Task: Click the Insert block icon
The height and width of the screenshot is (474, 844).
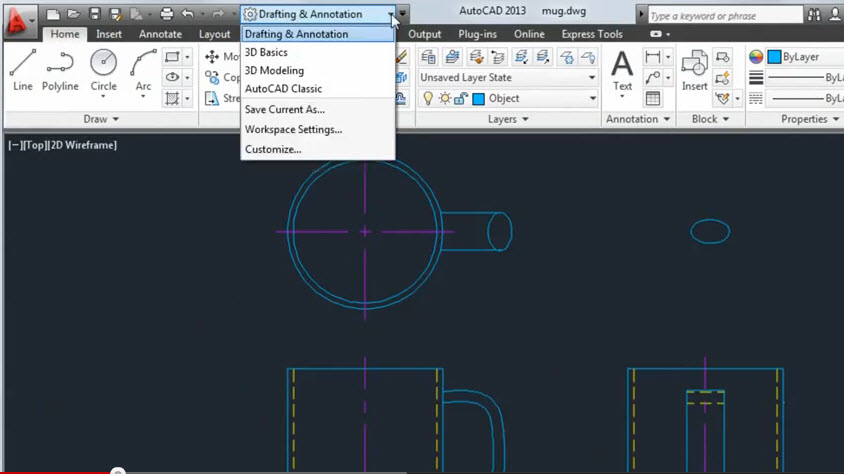Action: (x=694, y=70)
